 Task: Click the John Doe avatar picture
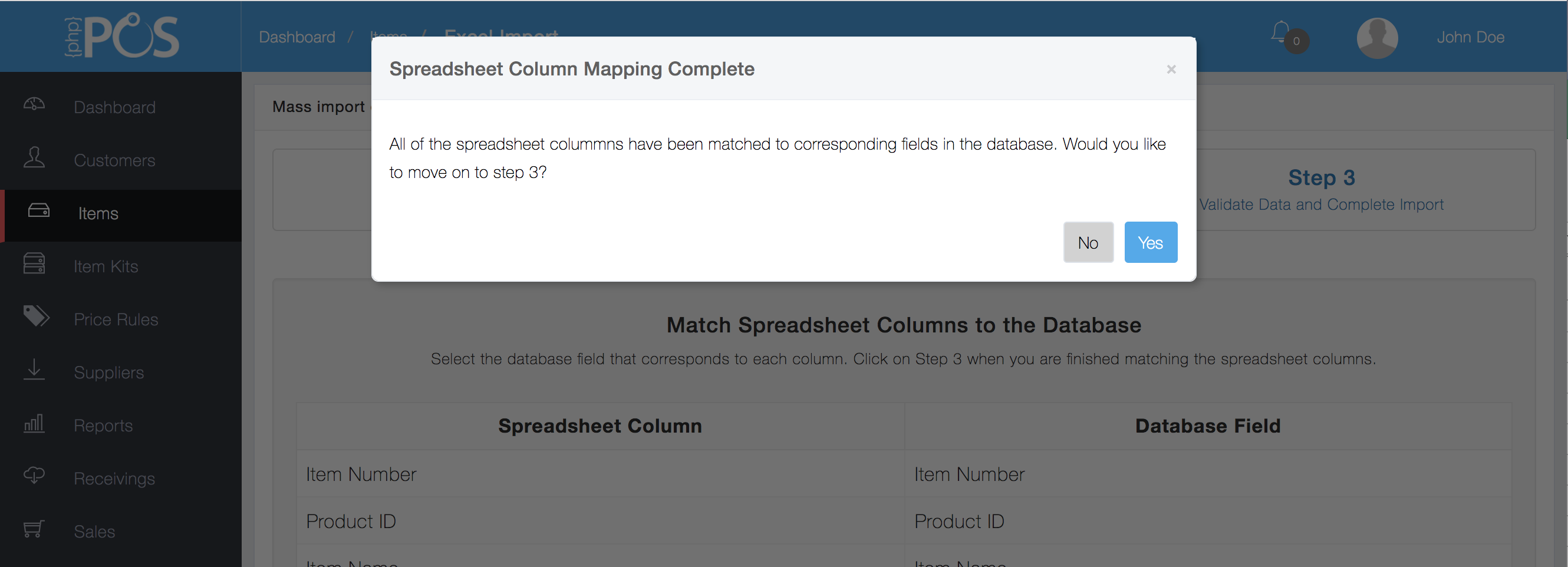click(x=1377, y=38)
